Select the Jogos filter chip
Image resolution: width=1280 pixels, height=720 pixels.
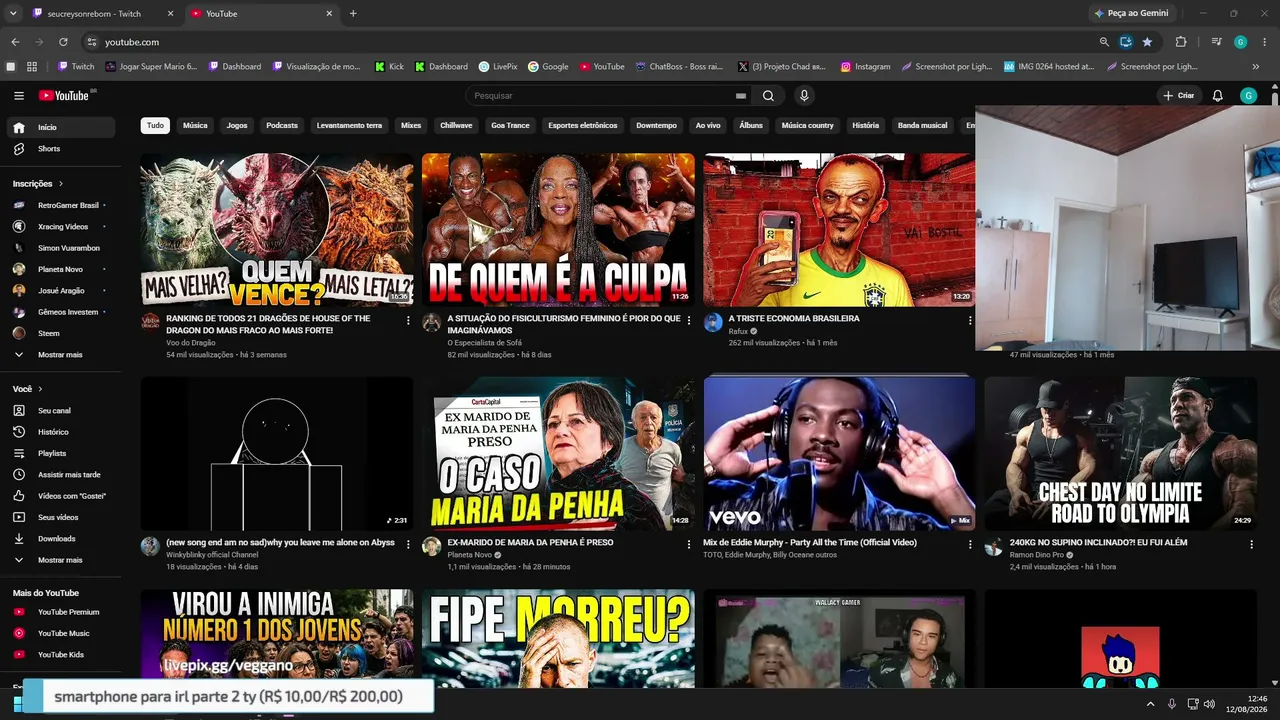pyautogui.click(x=237, y=126)
